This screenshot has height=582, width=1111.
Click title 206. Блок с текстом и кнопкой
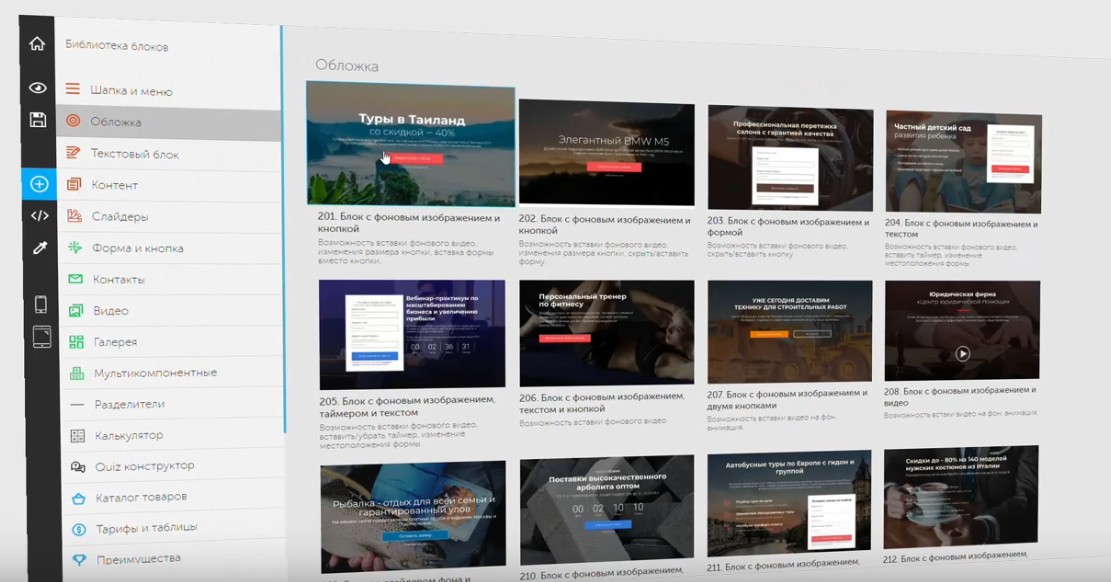602,403
